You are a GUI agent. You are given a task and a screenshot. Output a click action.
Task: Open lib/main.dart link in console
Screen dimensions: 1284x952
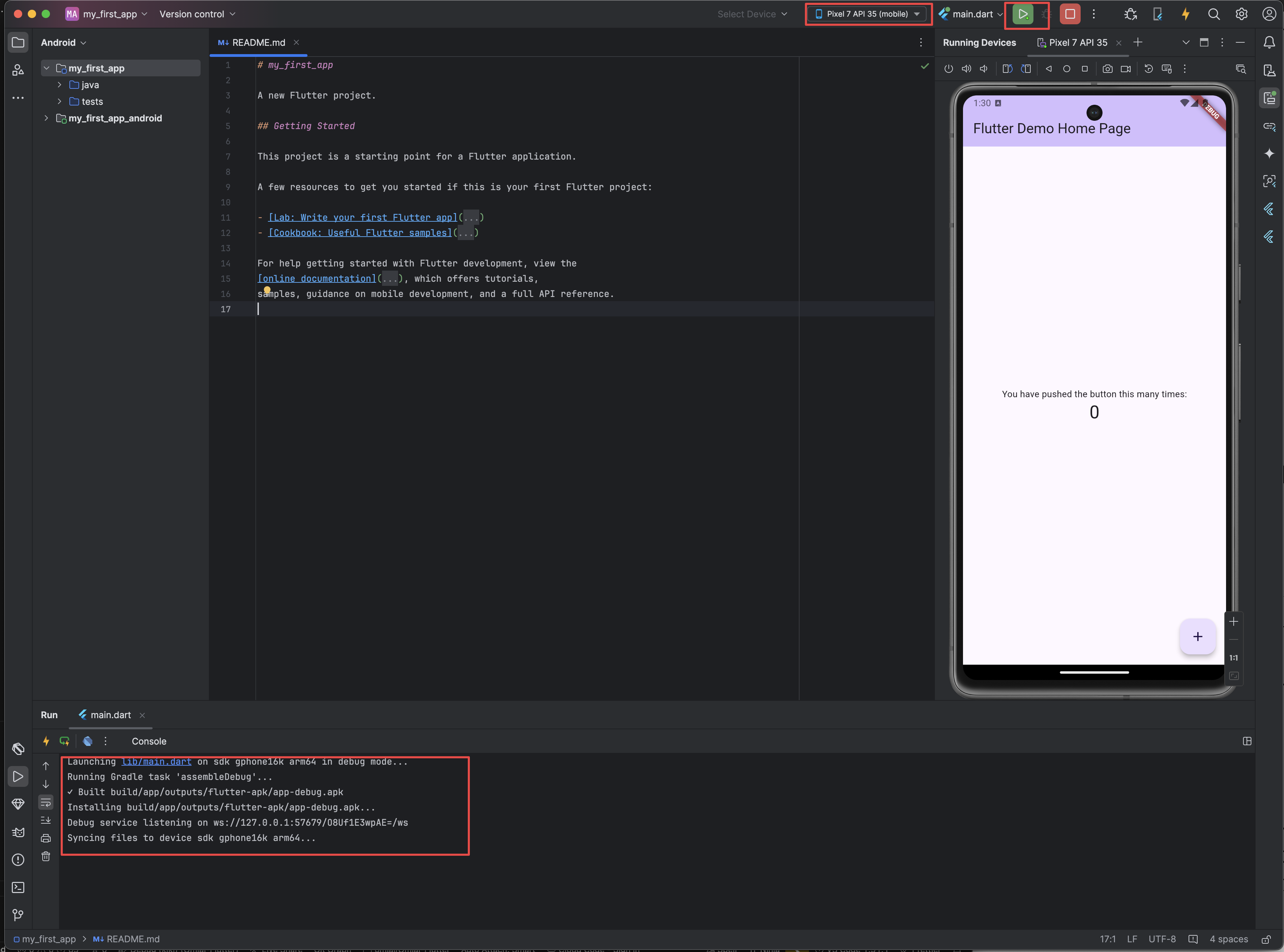pyautogui.click(x=156, y=762)
